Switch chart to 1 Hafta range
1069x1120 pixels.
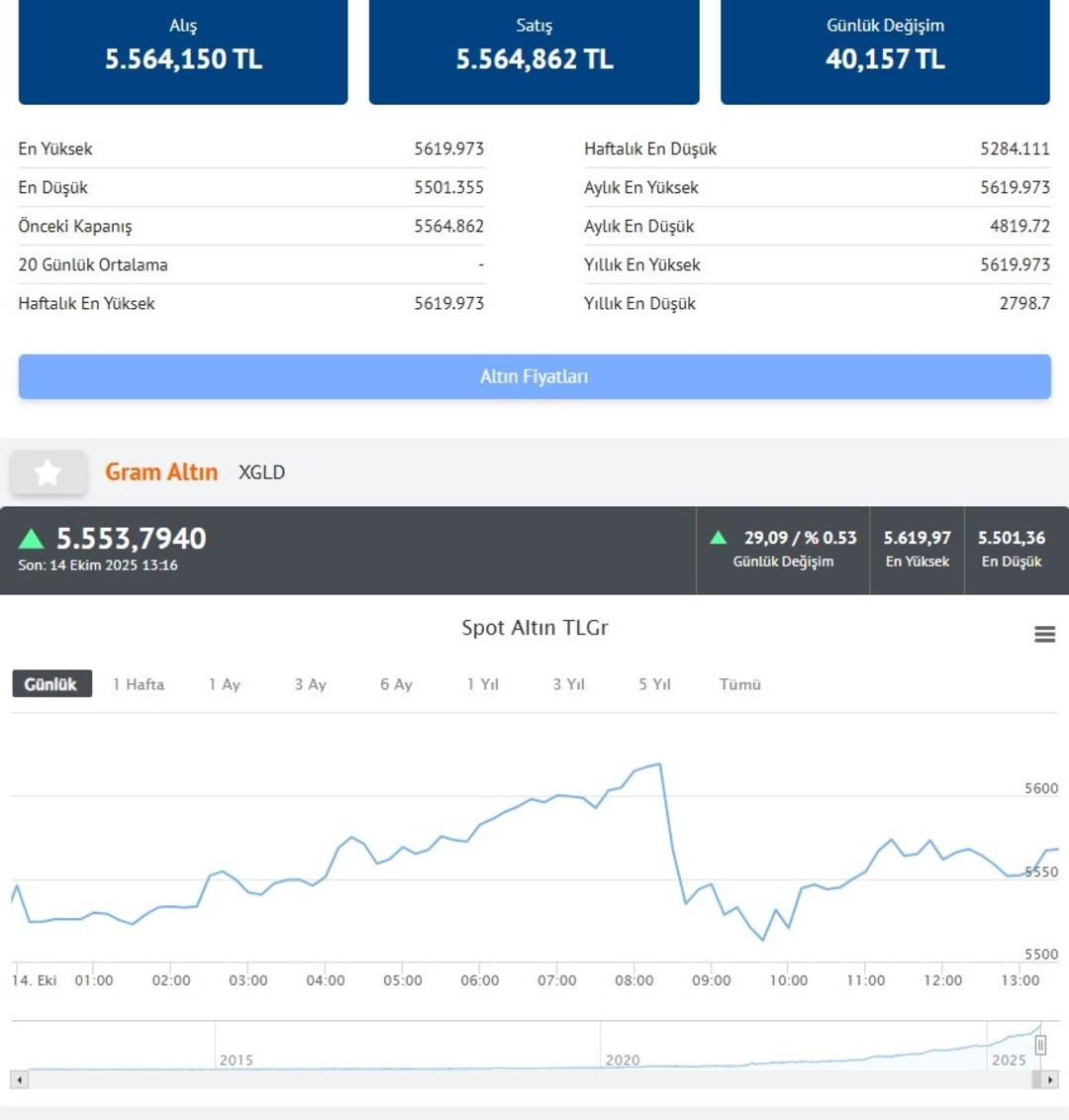pyautogui.click(x=139, y=684)
